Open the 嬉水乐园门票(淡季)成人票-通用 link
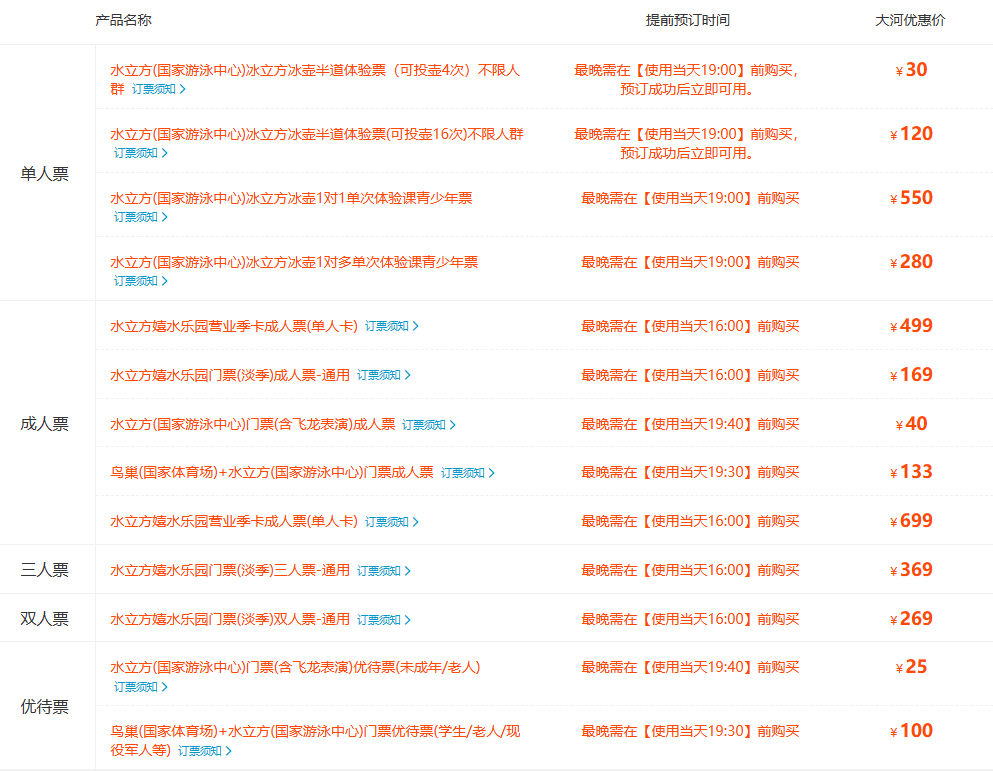 tap(230, 375)
